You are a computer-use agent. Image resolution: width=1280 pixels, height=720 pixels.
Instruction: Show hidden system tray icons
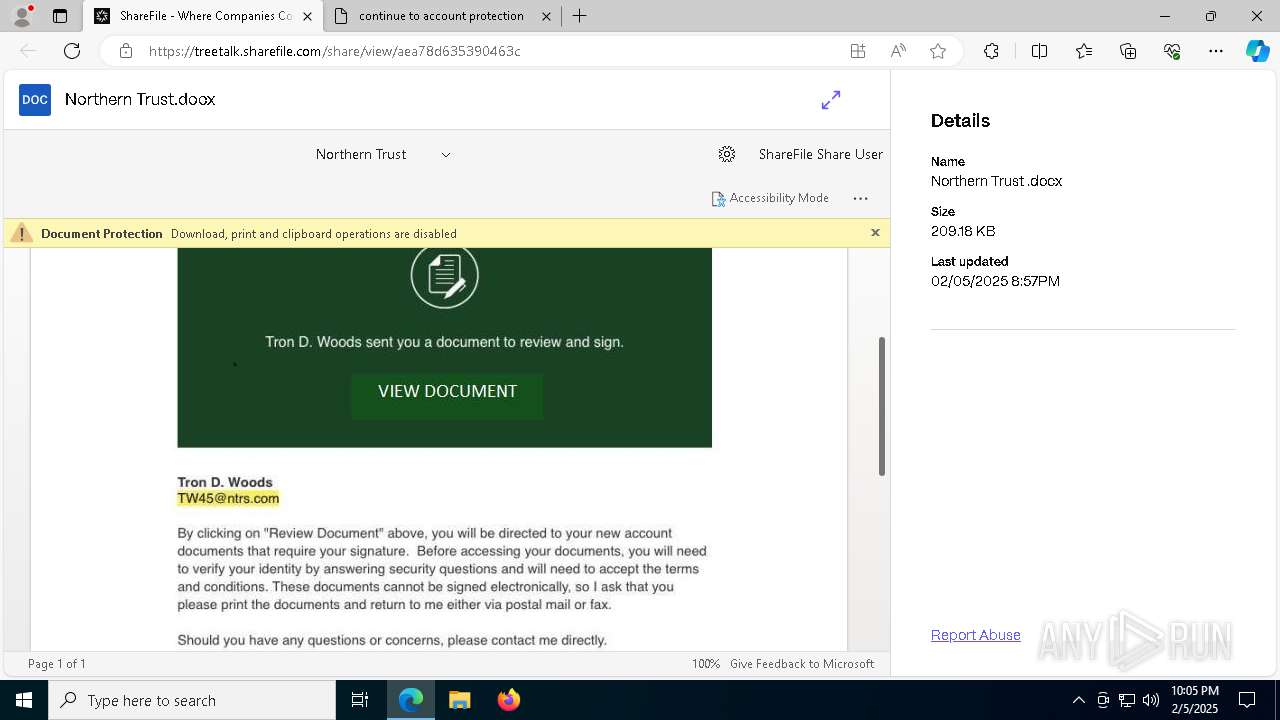coord(1078,700)
